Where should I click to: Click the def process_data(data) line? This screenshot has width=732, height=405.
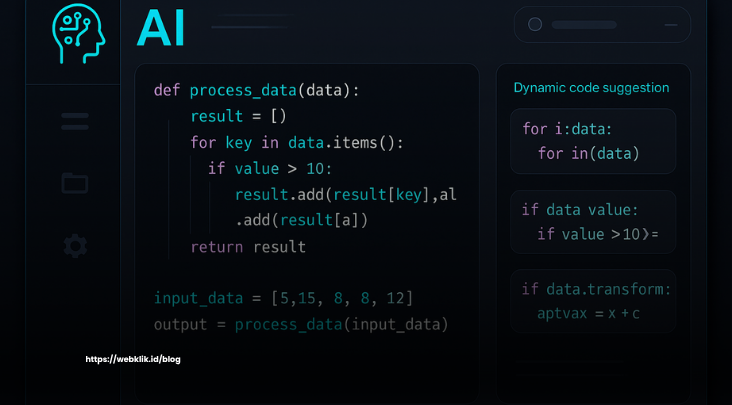click(257, 90)
